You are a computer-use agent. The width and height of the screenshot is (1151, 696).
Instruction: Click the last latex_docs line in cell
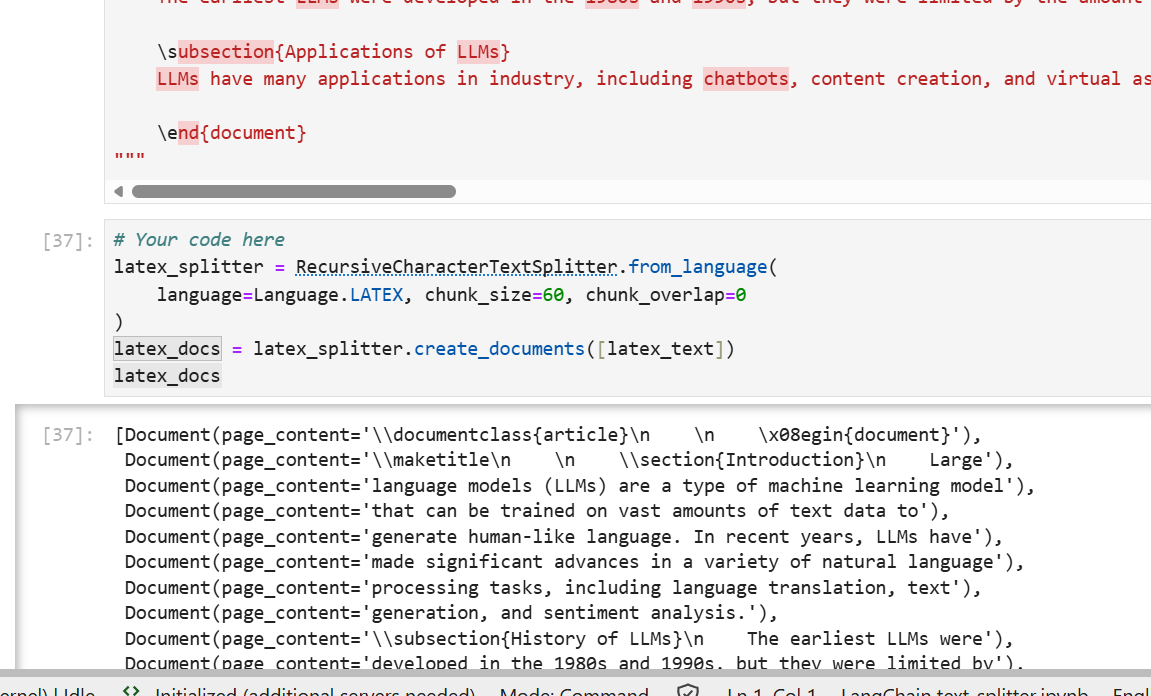(167, 376)
